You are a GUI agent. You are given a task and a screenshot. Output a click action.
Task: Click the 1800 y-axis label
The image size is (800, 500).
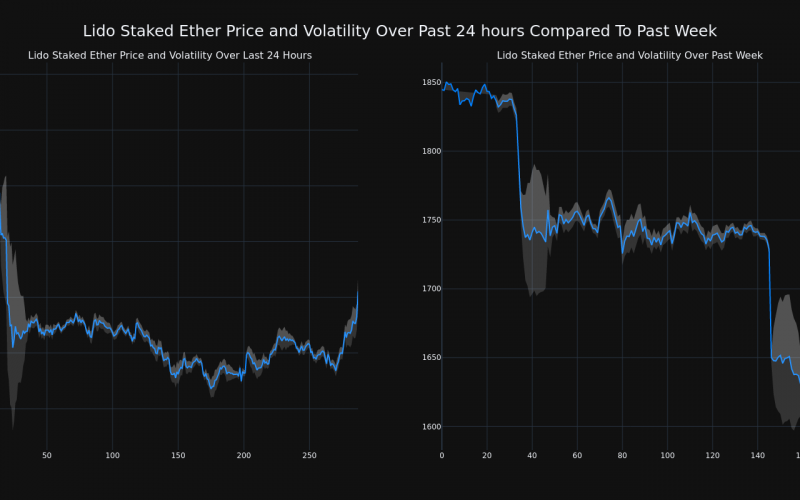(431, 151)
